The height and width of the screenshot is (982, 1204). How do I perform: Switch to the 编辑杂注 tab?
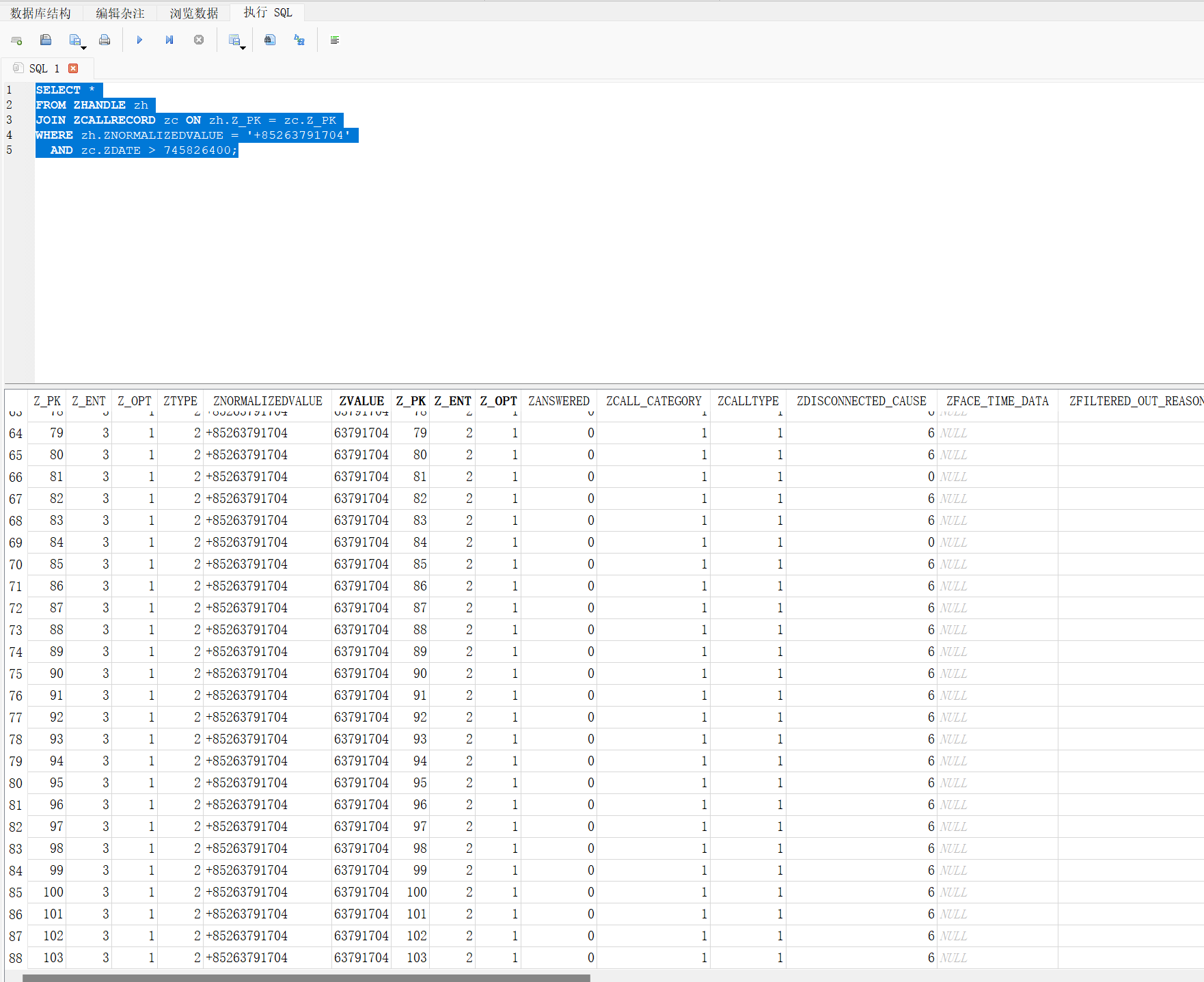coord(120,13)
